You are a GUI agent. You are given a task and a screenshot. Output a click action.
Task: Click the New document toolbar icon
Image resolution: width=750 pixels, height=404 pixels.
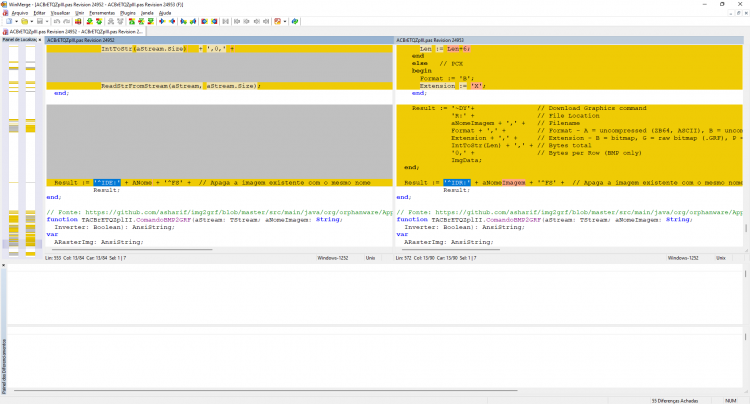[x=9, y=22]
